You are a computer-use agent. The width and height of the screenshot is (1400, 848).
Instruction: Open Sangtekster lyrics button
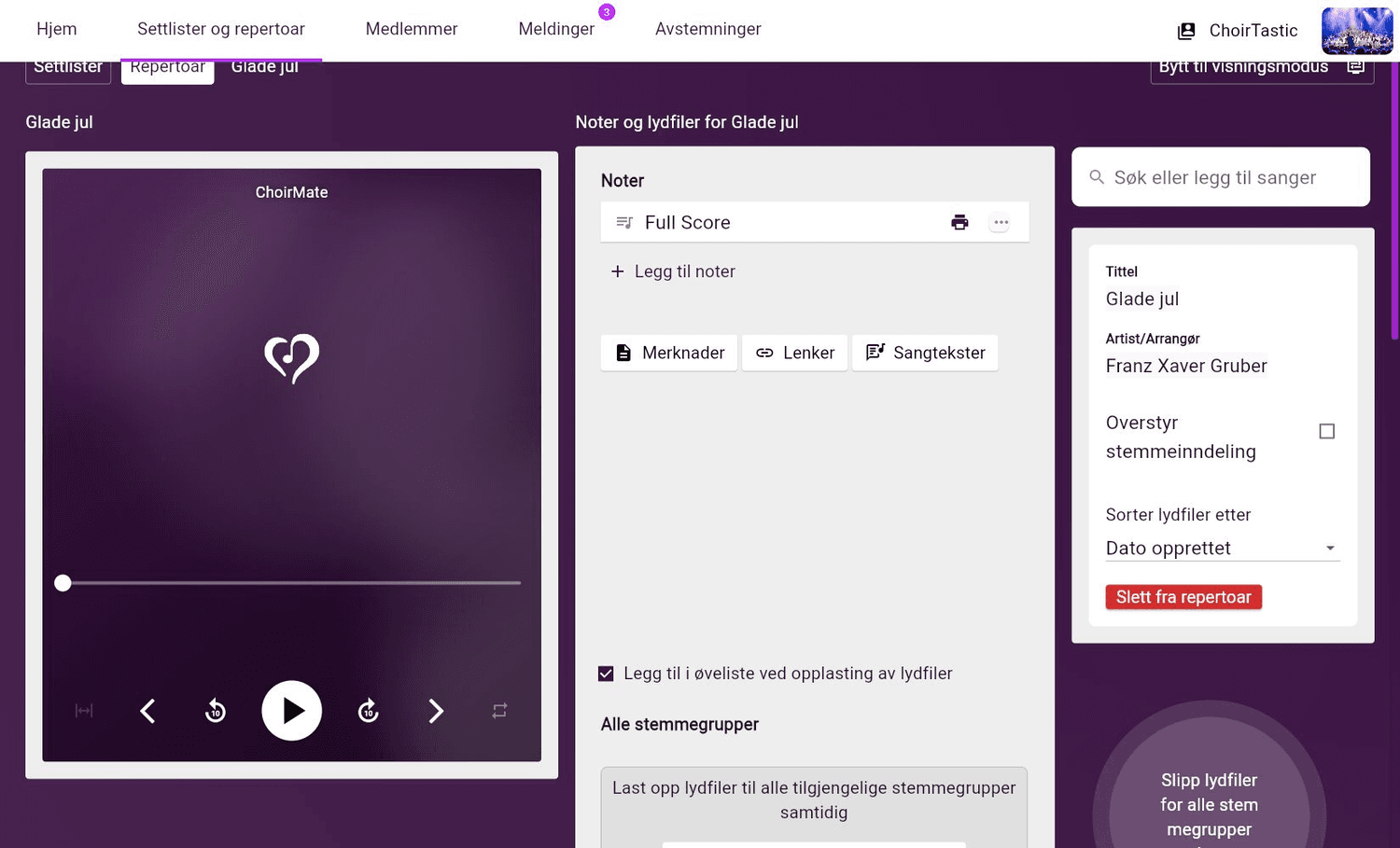click(925, 353)
